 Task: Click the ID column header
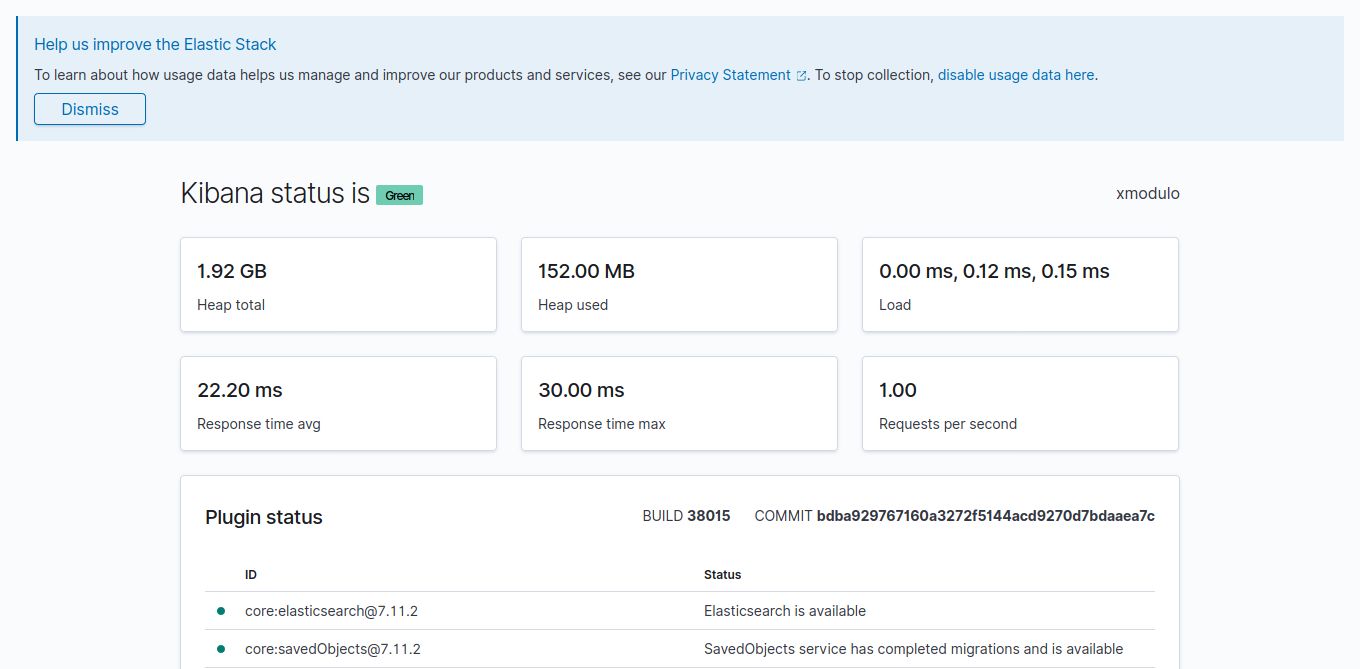(251, 575)
